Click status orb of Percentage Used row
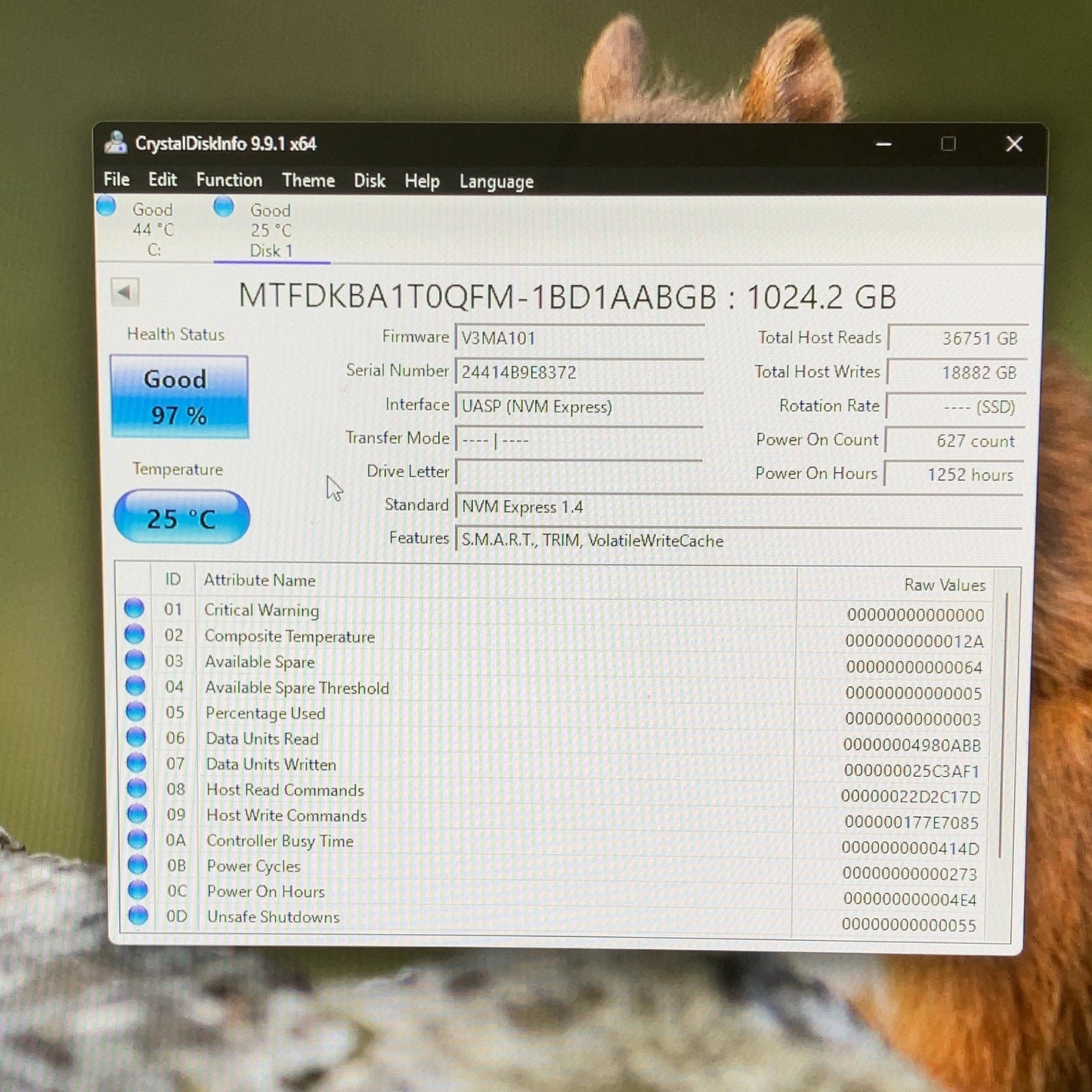The image size is (1092, 1092). click(x=136, y=711)
